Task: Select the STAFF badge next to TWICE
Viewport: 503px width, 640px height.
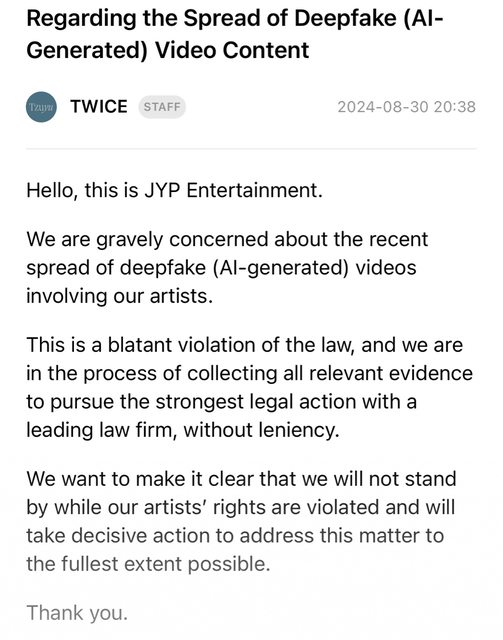Action: (162, 107)
